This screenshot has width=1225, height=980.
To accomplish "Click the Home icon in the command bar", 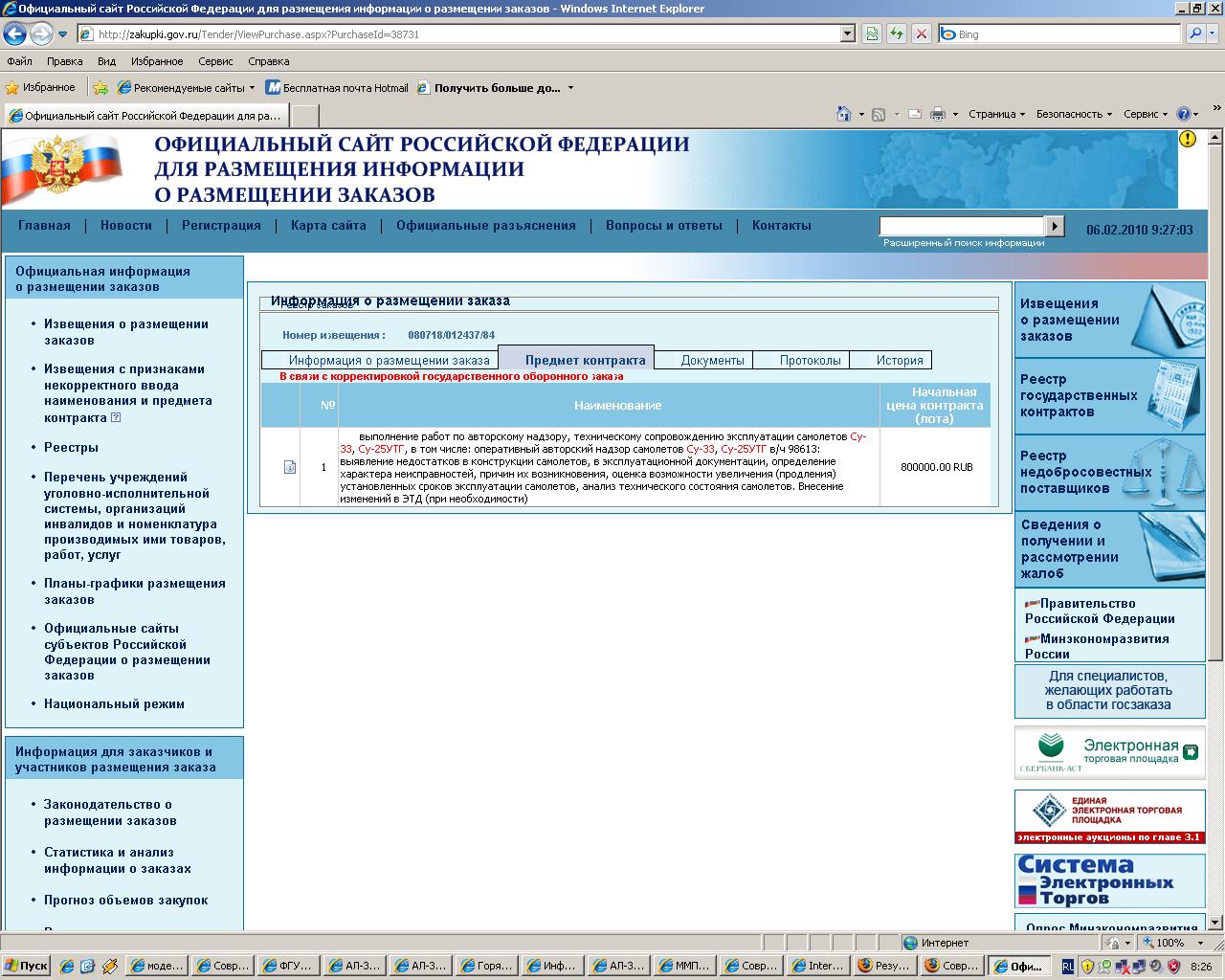I will (x=843, y=114).
